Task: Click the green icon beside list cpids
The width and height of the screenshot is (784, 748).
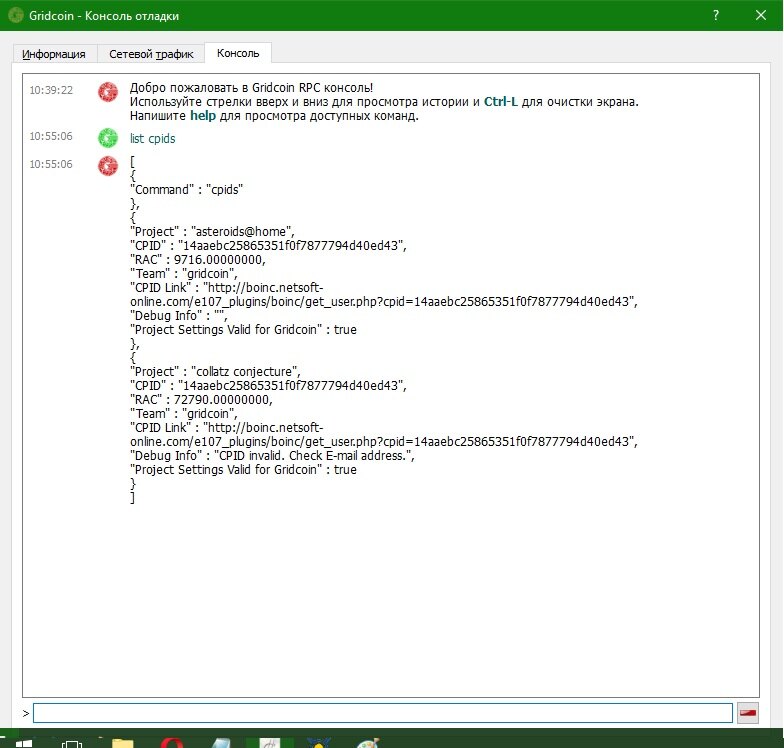Action: (108, 138)
